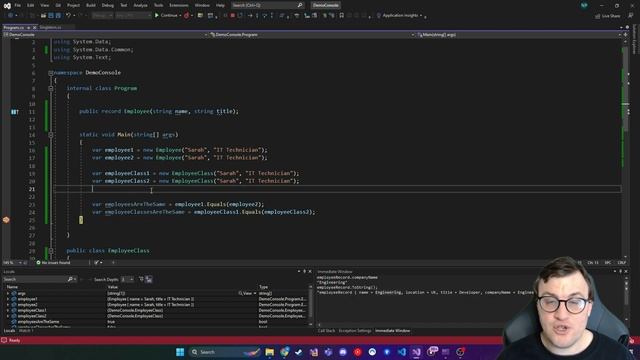Open Visual Studio Code from taskbar
640x360 pixels.
[x=402, y=352]
